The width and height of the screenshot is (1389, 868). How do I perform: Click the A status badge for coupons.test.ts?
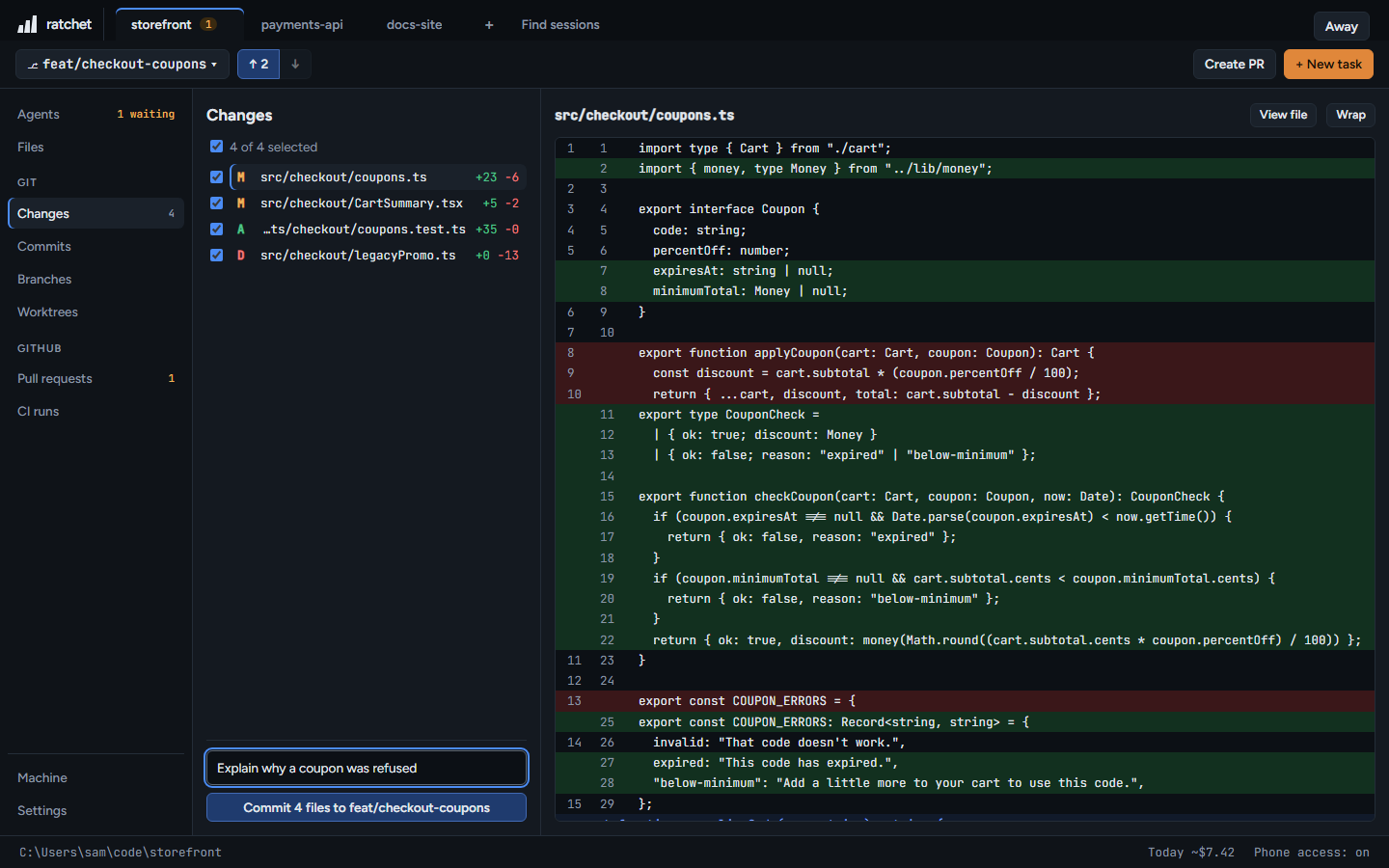point(241,230)
